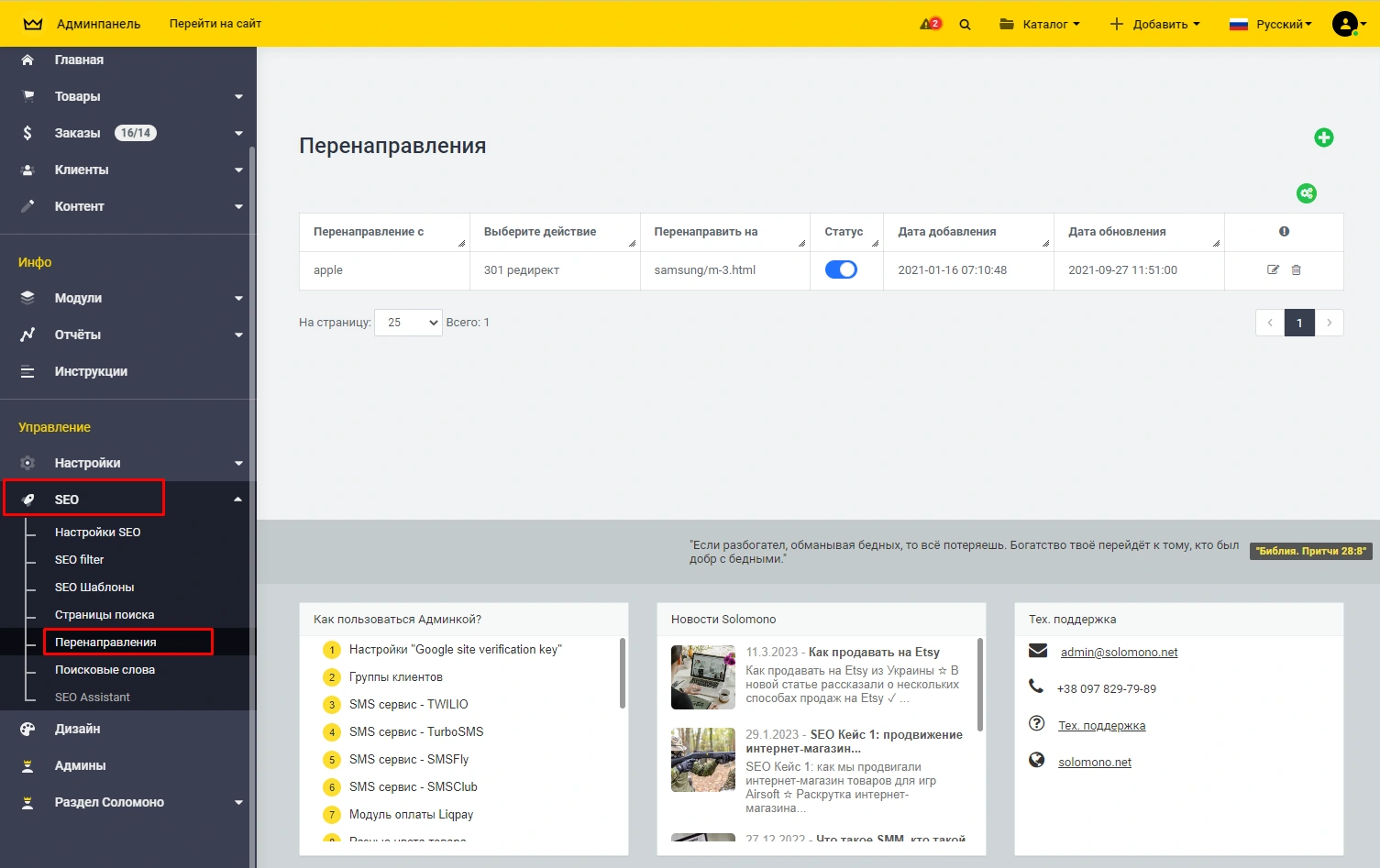Open the admin@solomono.net email link
This screenshot has height=868, width=1380.
pos(1119,653)
